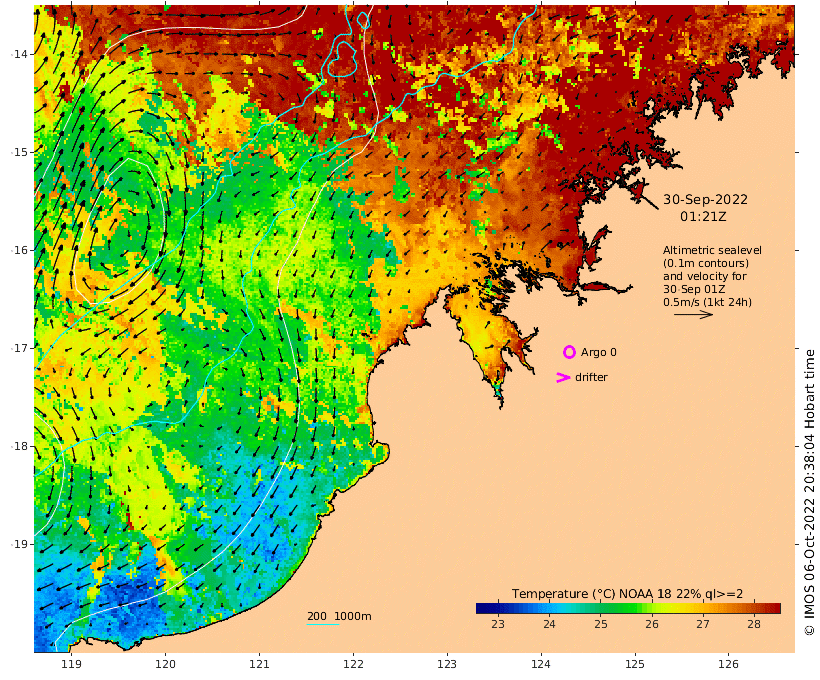Click the IMOS copyright timestamp text
This screenshot has height=680, width=820.
click(809, 493)
